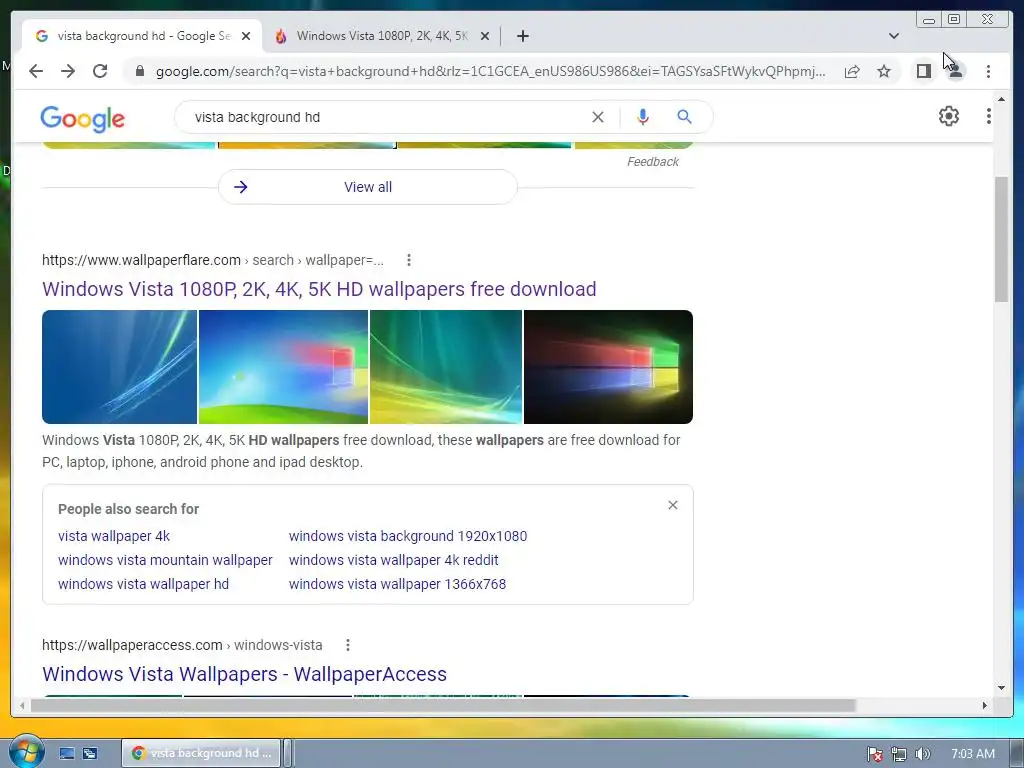Image resolution: width=1024 pixels, height=768 pixels.
Task: Close the Google search tab
Action: (x=246, y=36)
